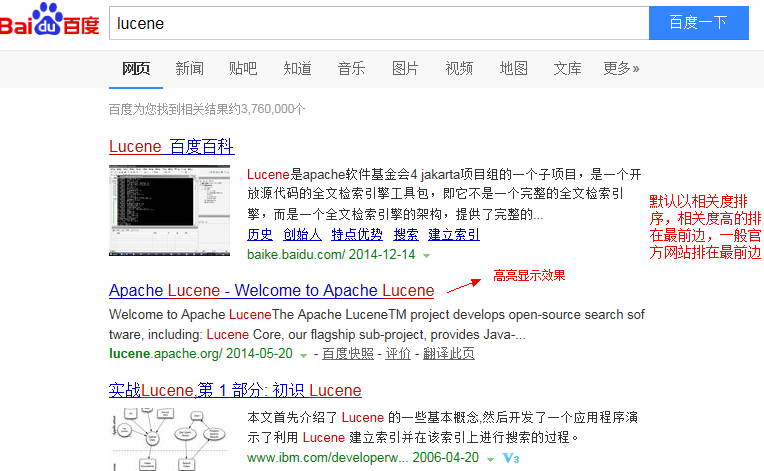The image size is (764, 471).
Task: Click the lucene.apache.org/ 2014-05-20 URL text
Action: (x=201, y=354)
